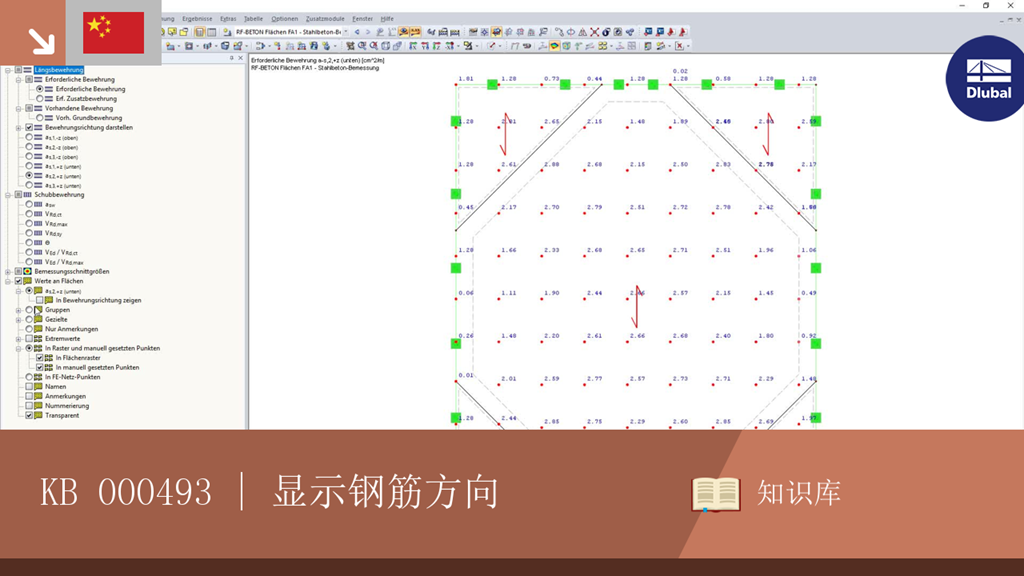Collapse the Schubbewehrung tree node
The image size is (1024, 576).
8,195
